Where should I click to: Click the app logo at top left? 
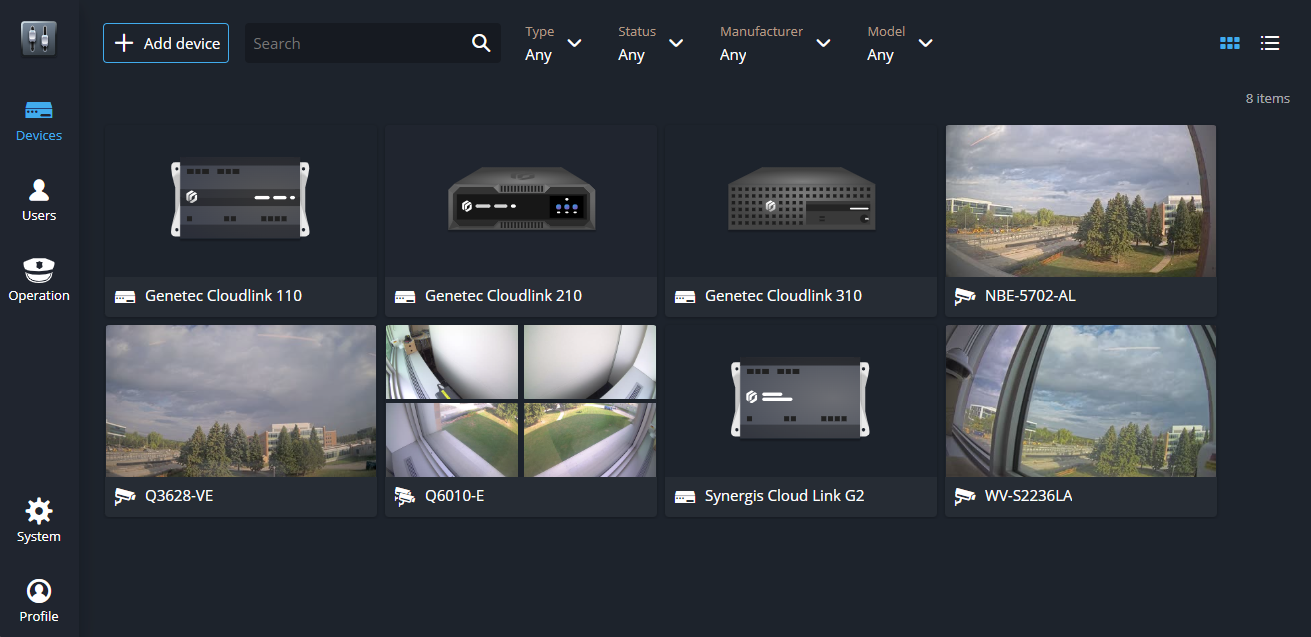coord(39,39)
